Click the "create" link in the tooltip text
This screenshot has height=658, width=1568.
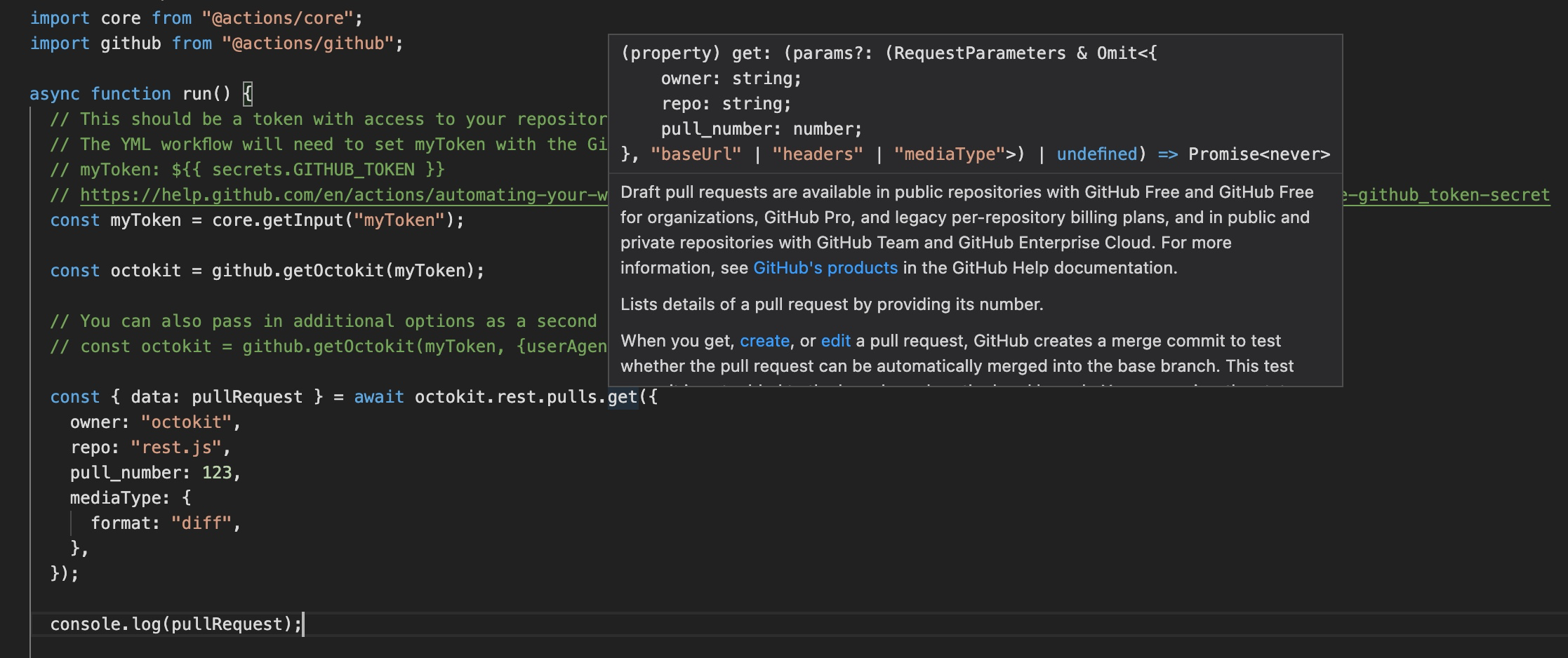coord(764,340)
